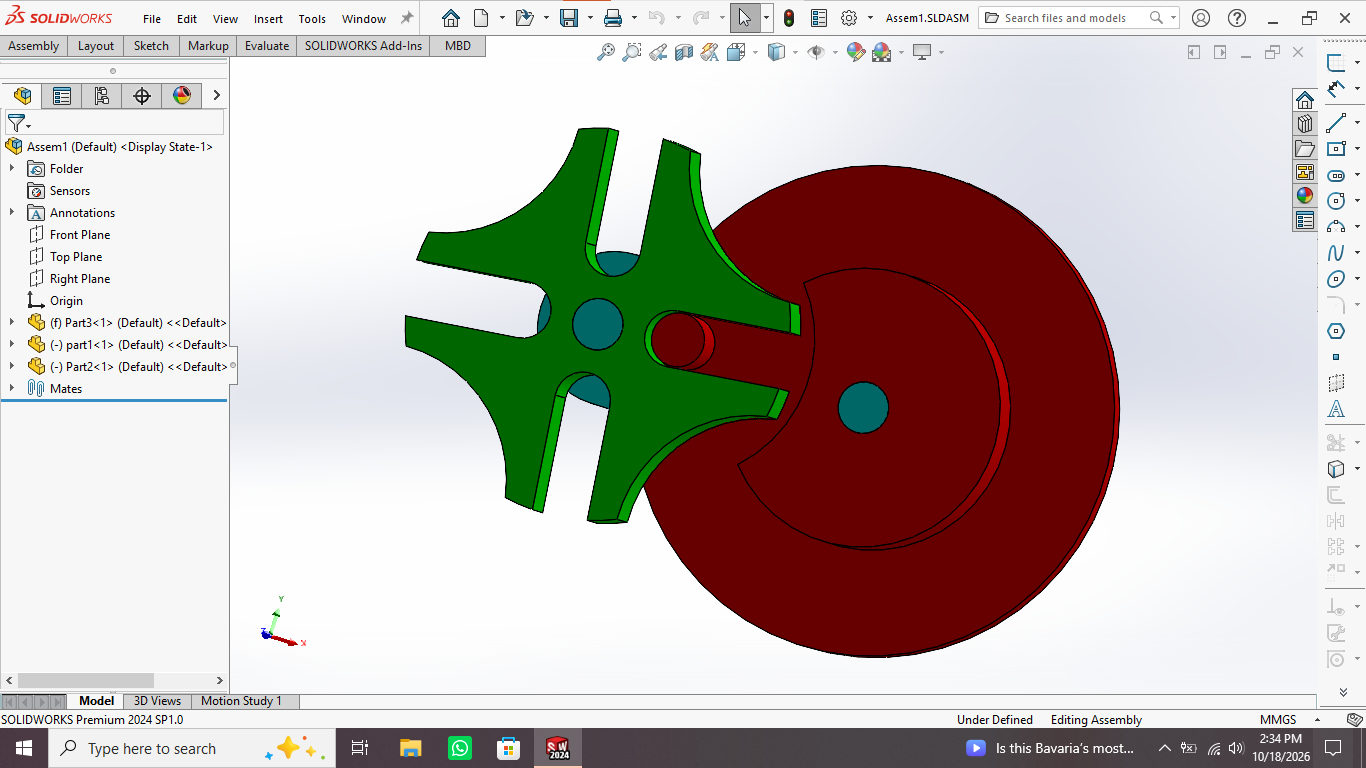Open the File Explorer task pane tab
This screenshot has width=1366, height=768.
coord(1305,148)
